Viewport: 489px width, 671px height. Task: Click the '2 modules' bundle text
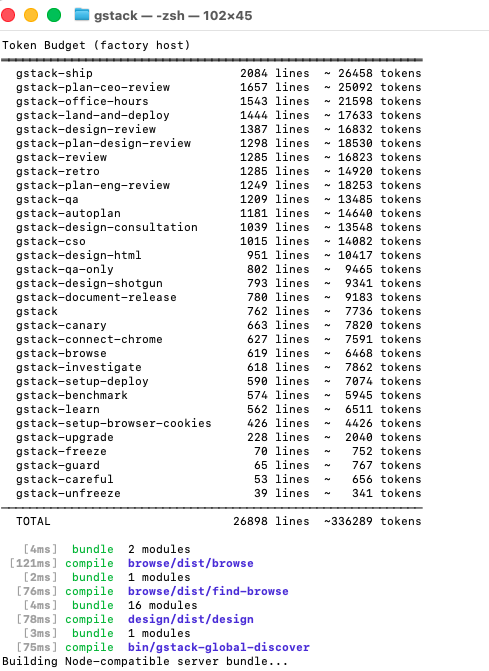click(x=159, y=549)
